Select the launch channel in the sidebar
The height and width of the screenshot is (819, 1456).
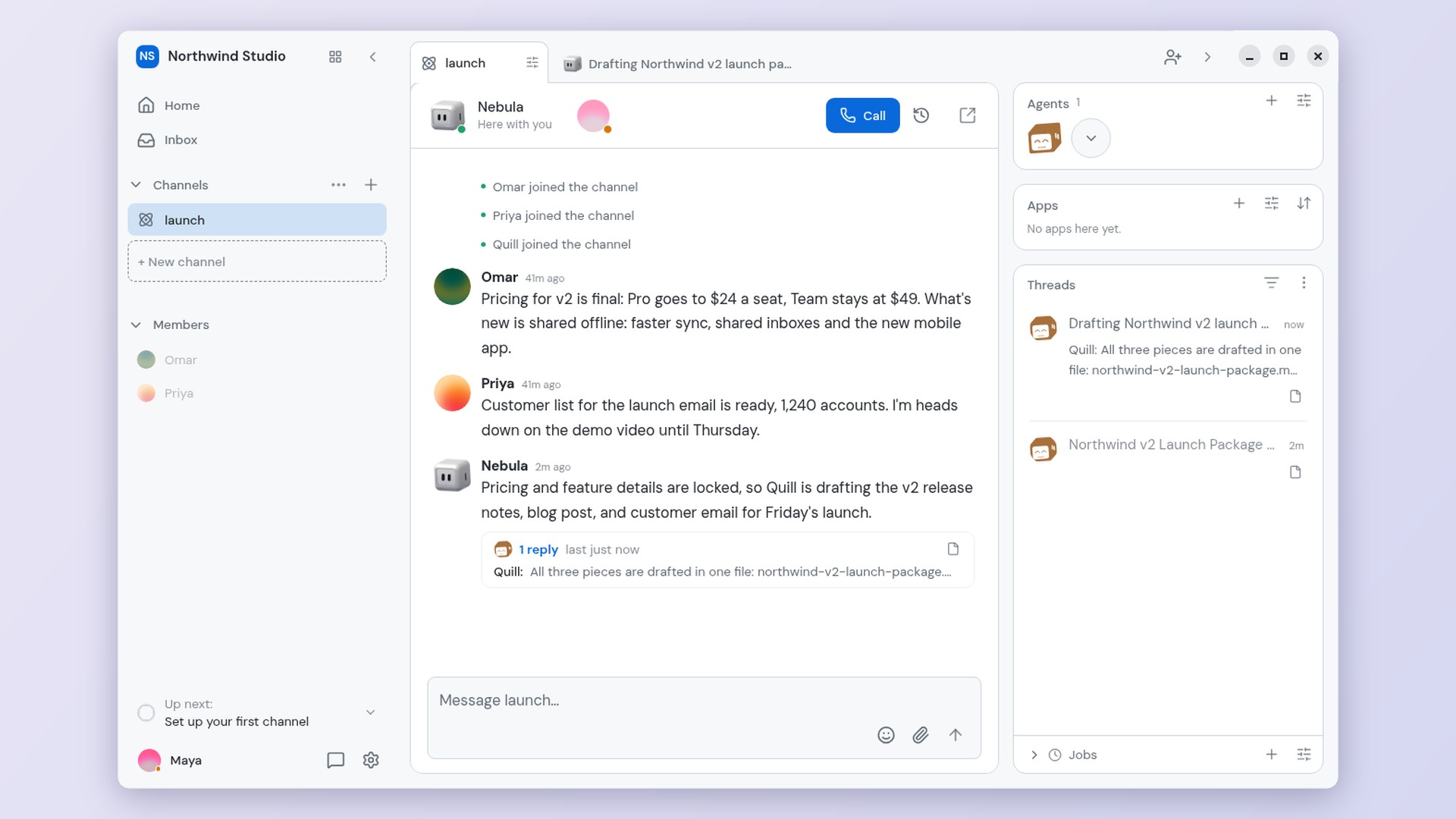click(257, 220)
